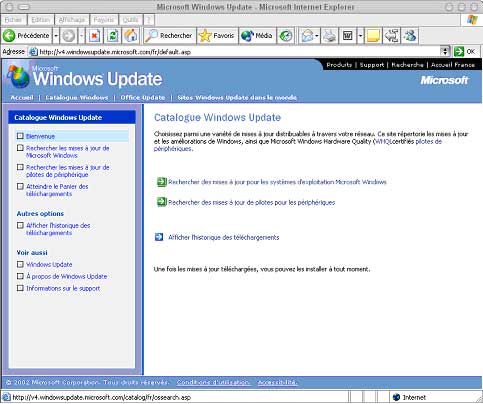Click the sidebar Afficher l'historique des téléchargements link
Viewport: 483px width, 404px height.
pyautogui.click(x=58, y=229)
